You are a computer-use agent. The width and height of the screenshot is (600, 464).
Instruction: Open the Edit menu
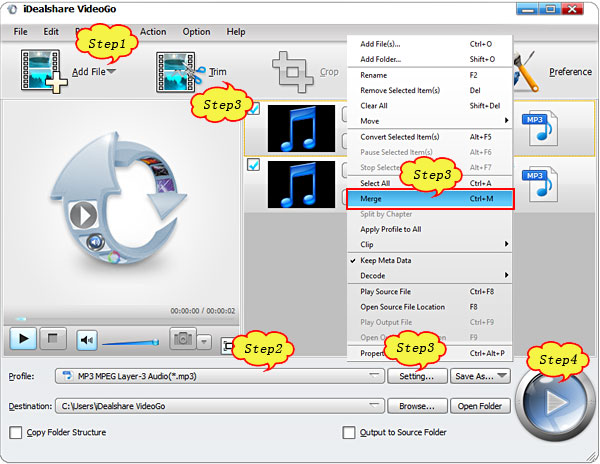(51, 32)
